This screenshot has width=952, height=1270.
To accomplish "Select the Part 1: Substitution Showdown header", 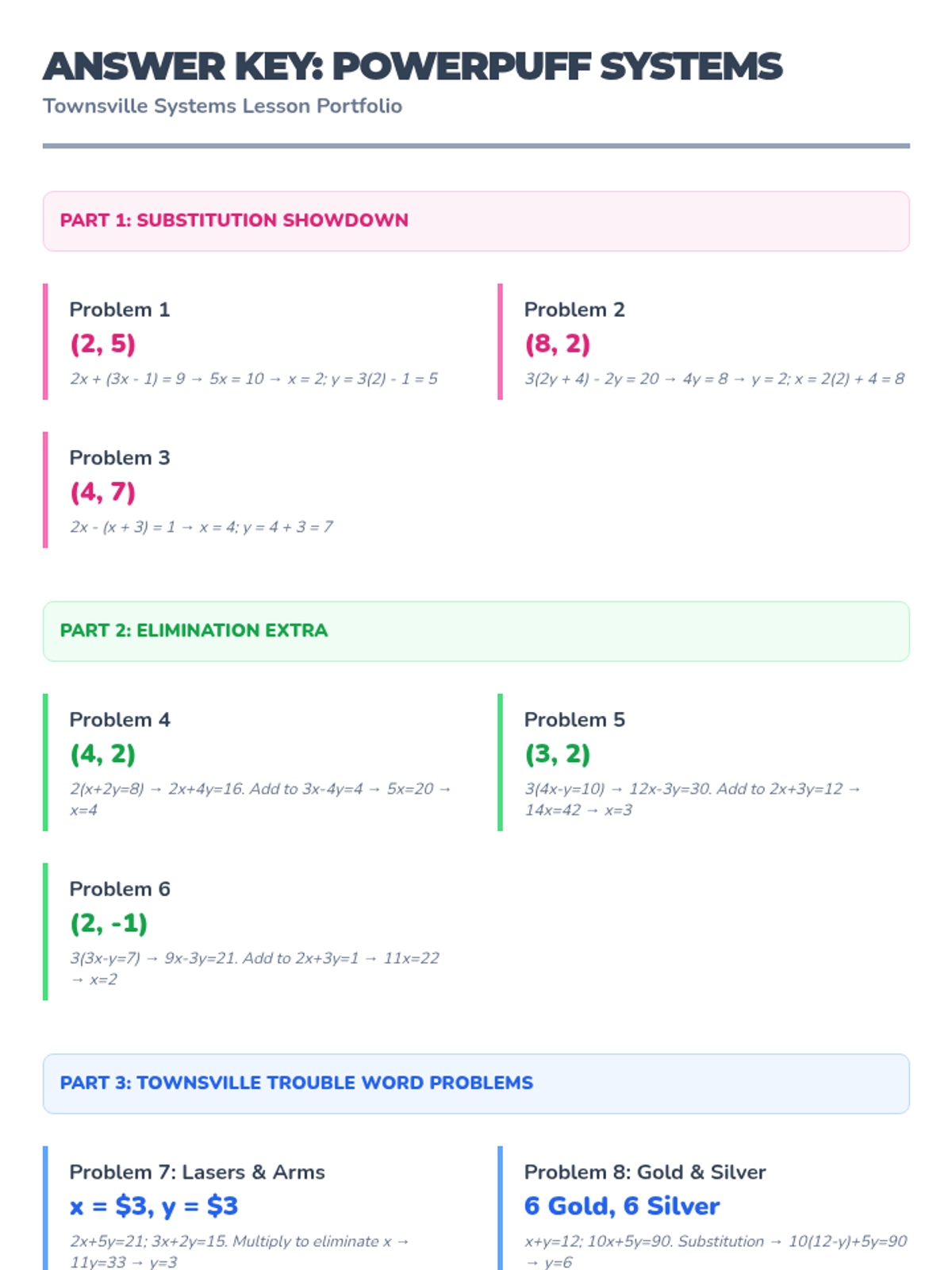I will 234,221.
